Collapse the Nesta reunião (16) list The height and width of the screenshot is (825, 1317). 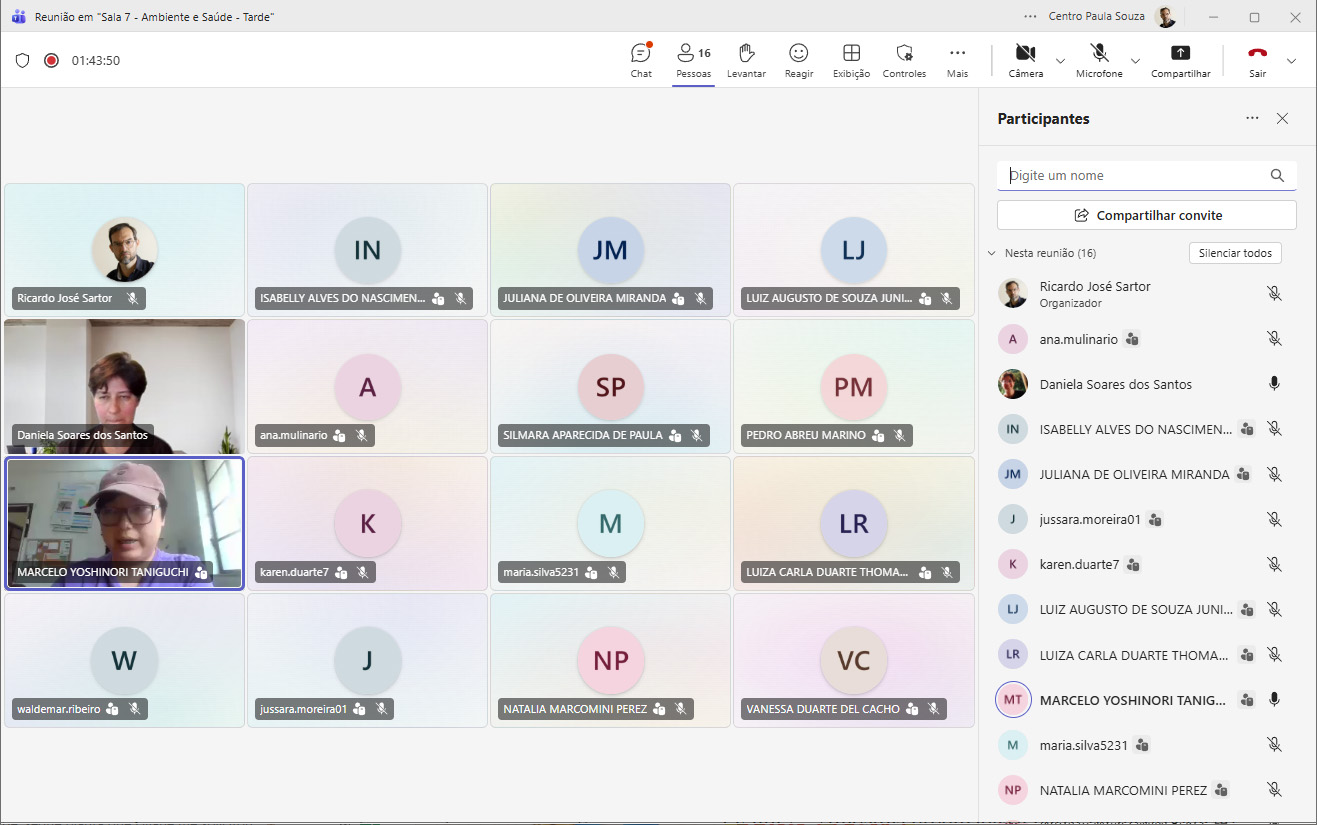click(992, 253)
